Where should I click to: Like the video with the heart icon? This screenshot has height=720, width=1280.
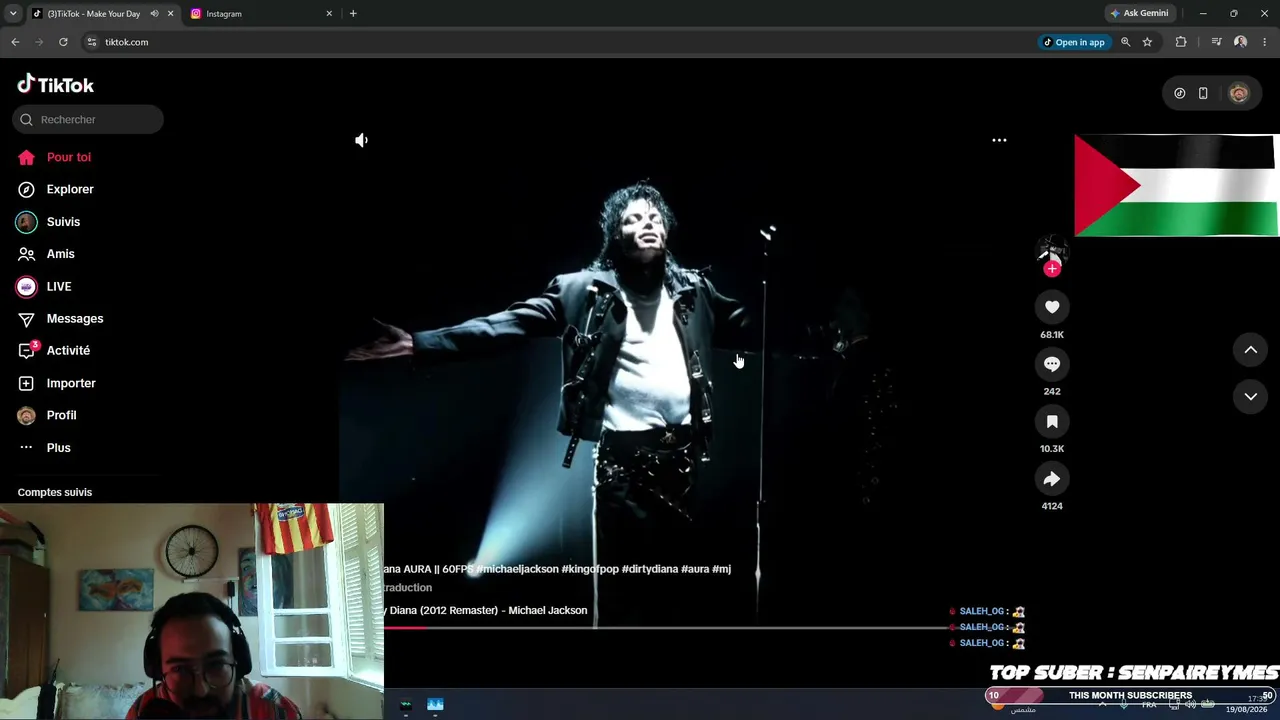[x=1052, y=307]
